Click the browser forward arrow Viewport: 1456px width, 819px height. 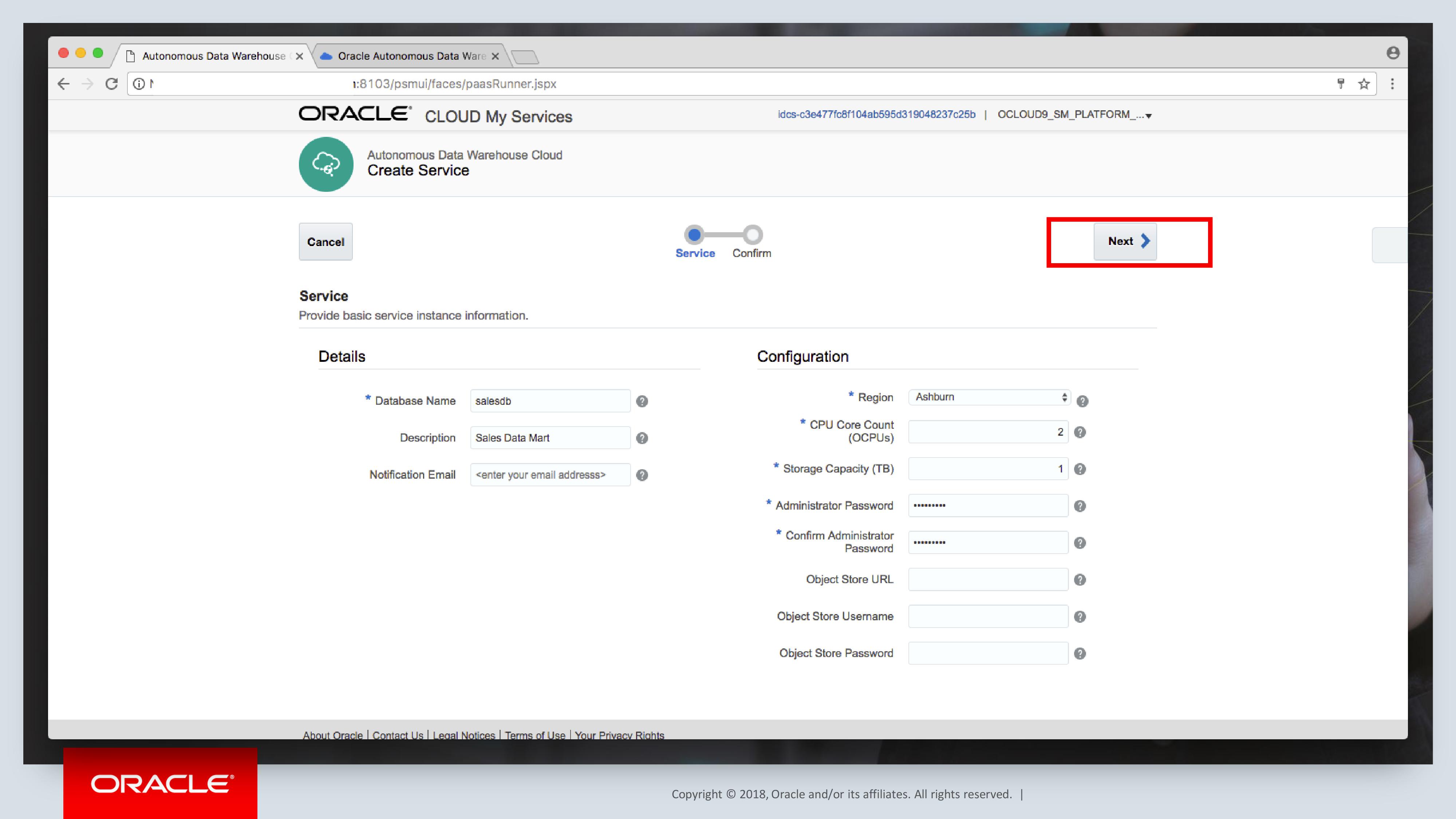pos(88,84)
